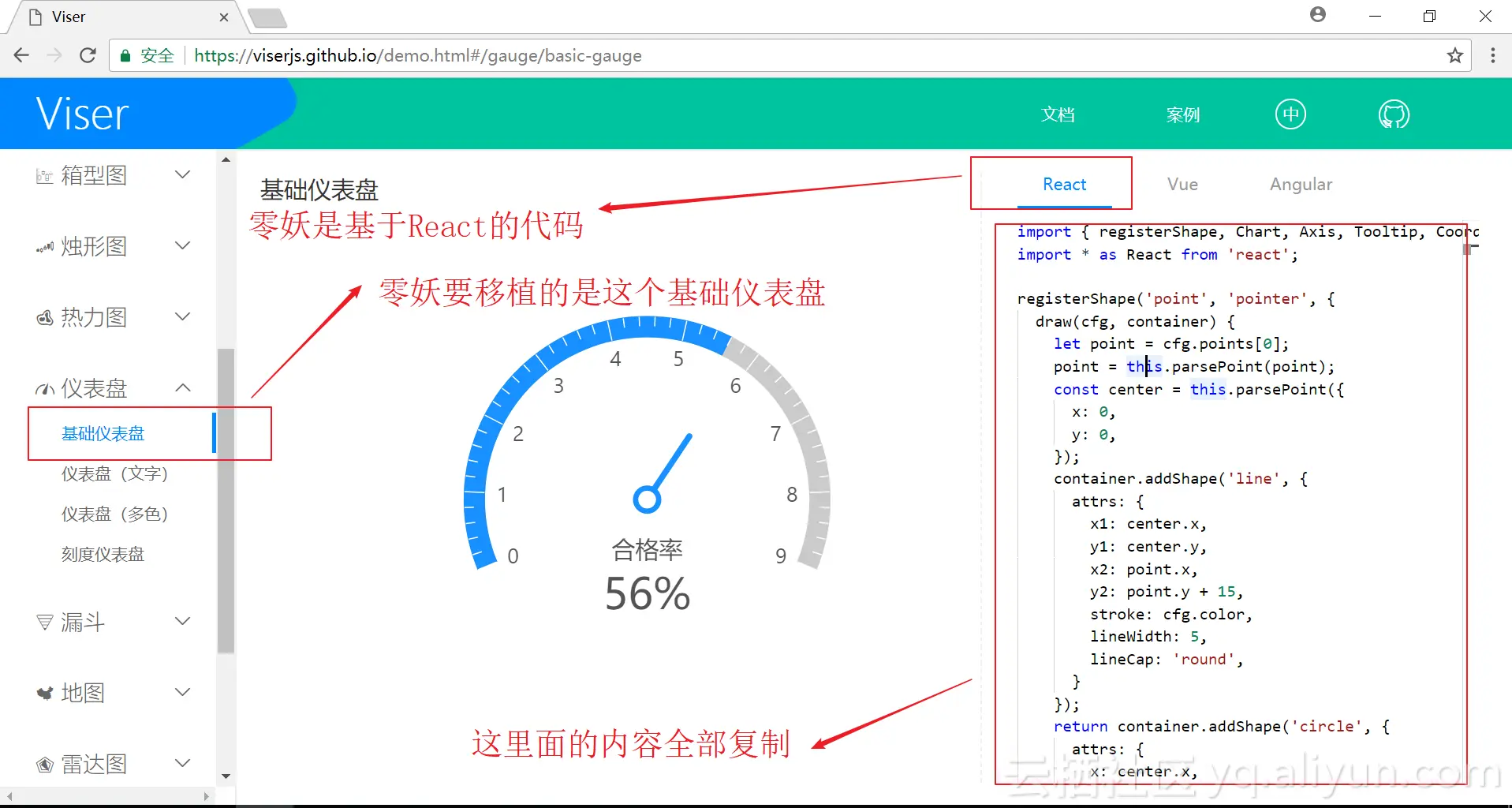
Task: Open the 仪表盘（文字） menu item
Action: click(115, 474)
